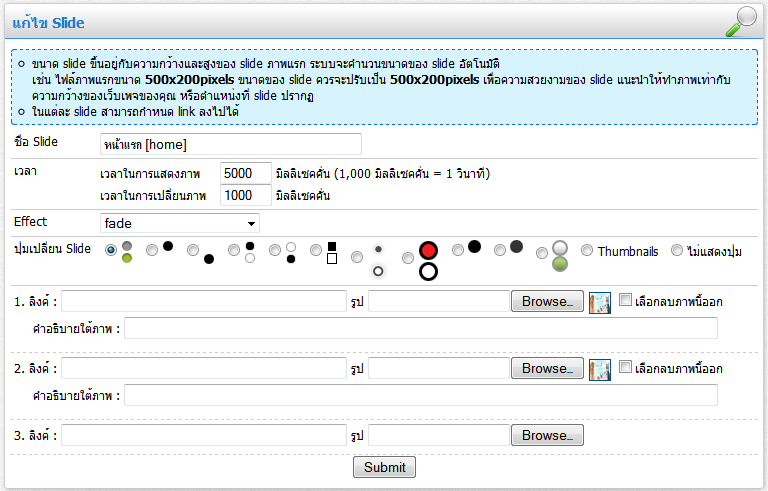Select the gray and green dot button style
Image resolution: width=768 pixels, height=491 pixels.
[111, 251]
